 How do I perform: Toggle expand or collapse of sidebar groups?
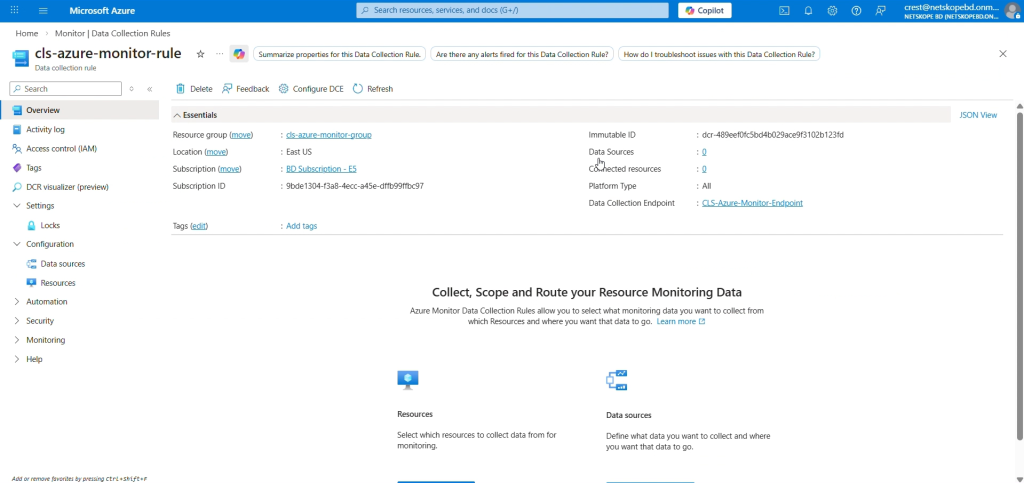tap(131, 89)
